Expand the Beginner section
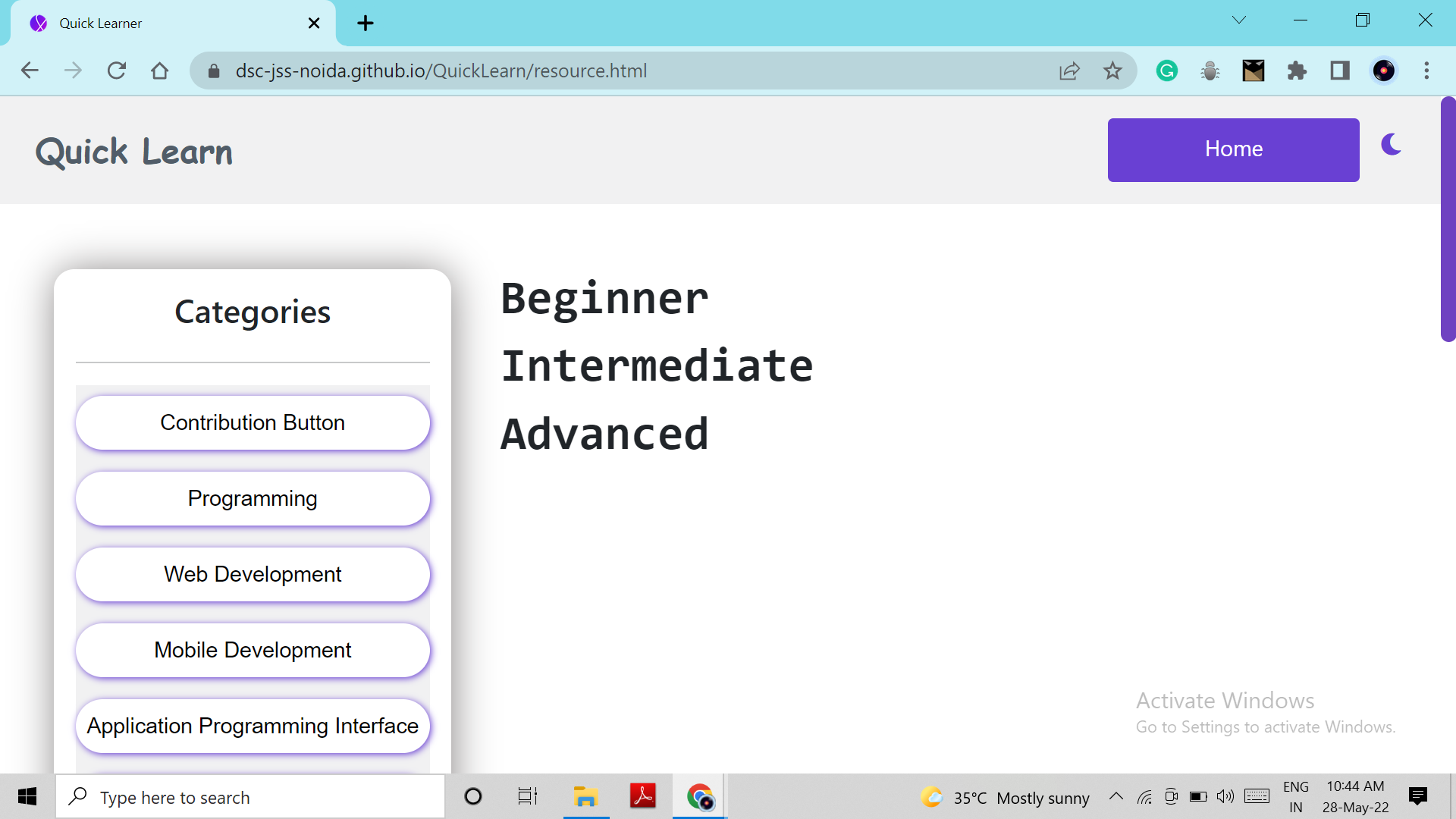The height and width of the screenshot is (819, 1456). 604,298
